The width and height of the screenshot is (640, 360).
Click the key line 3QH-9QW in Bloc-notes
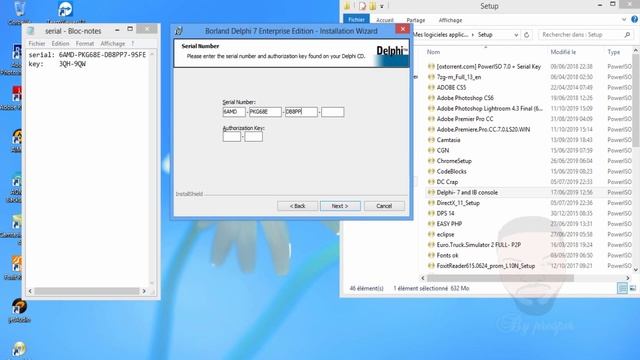pos(57,64)
